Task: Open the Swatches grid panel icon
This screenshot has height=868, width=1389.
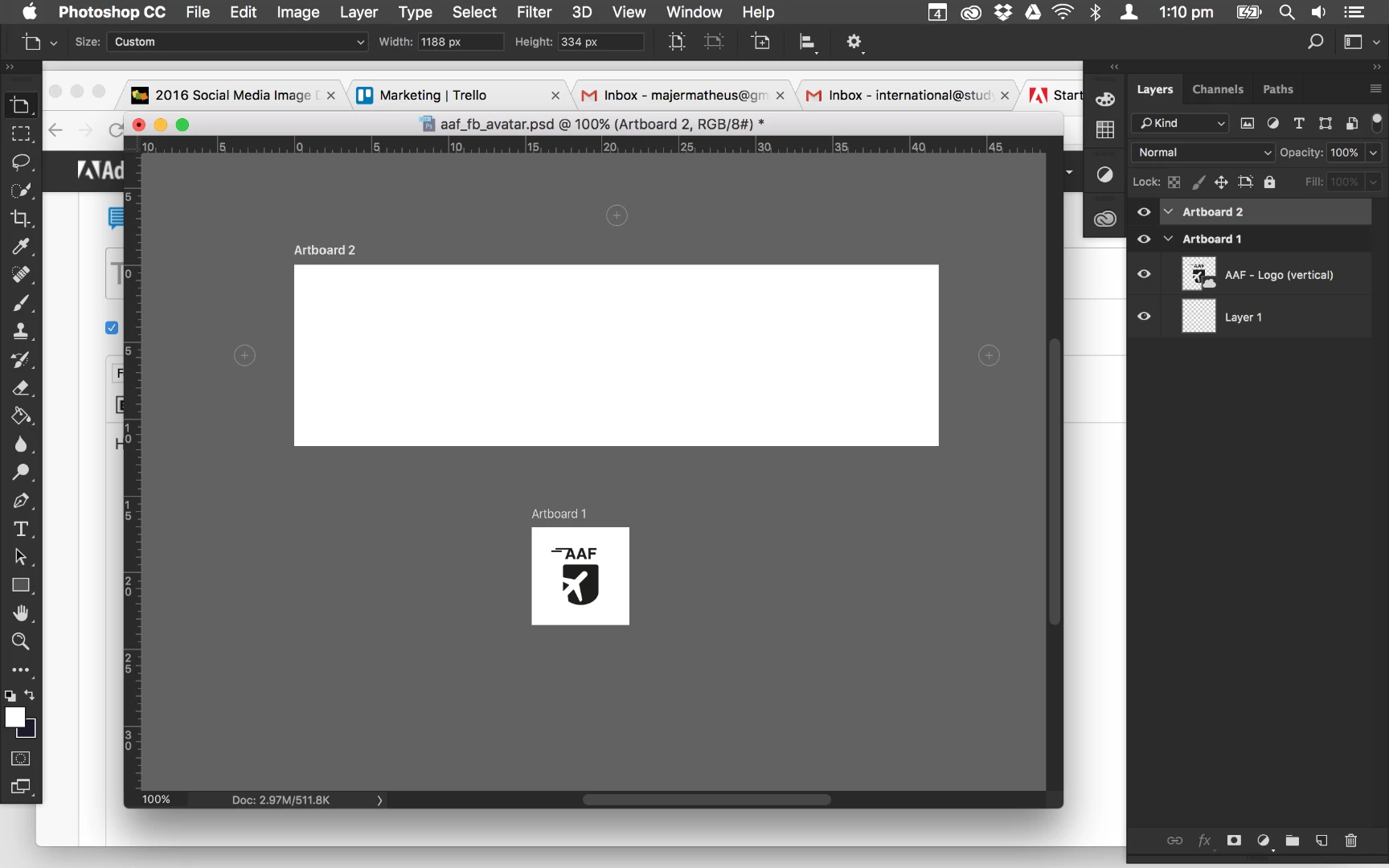Action: click(x=1105, y=129)
